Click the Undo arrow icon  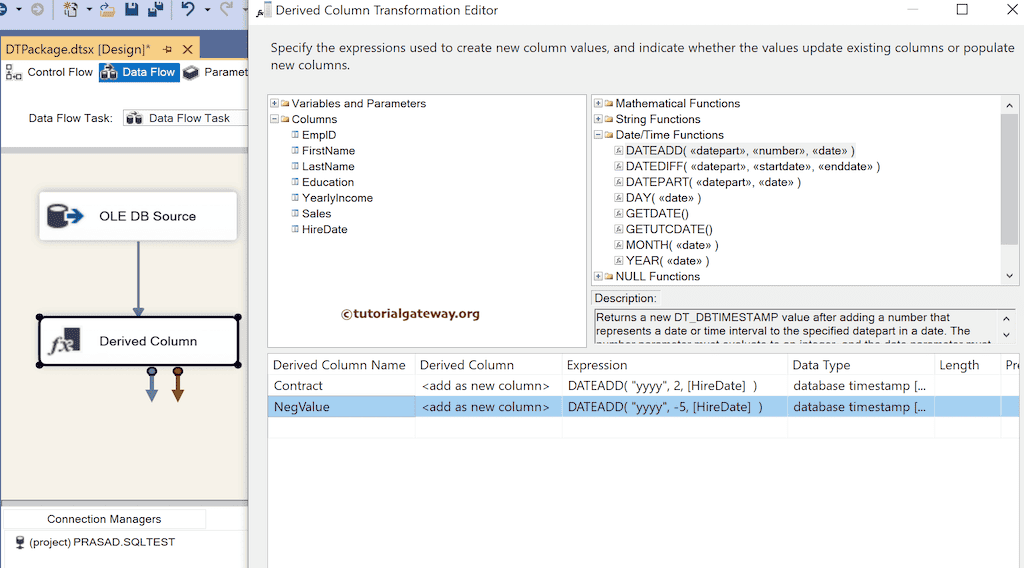(188, 9)
